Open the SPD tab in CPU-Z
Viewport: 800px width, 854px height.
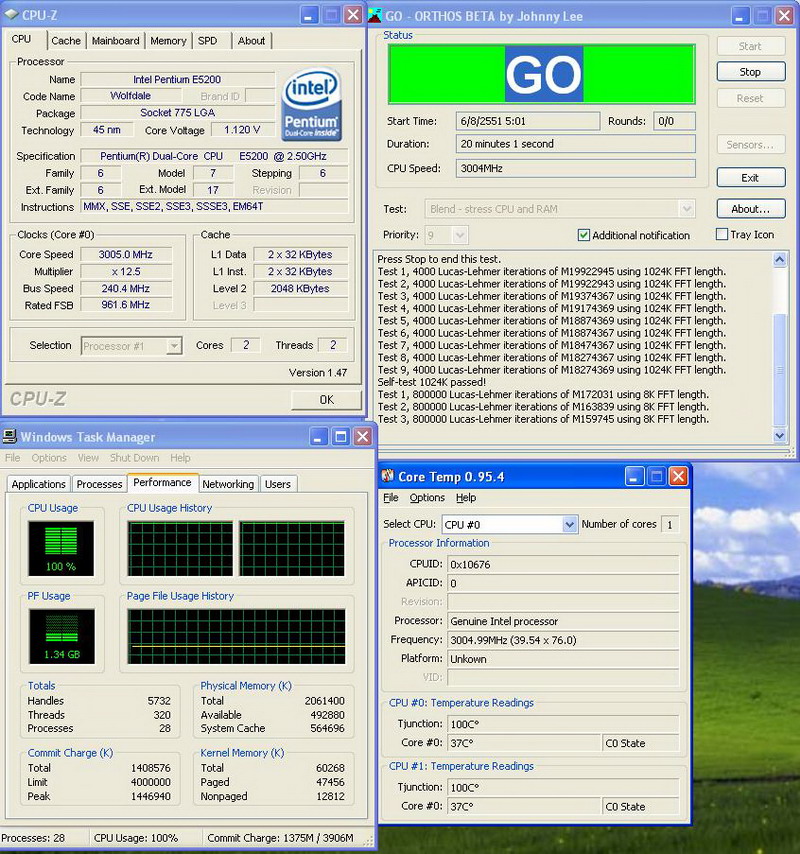click(x=207, y=41)
